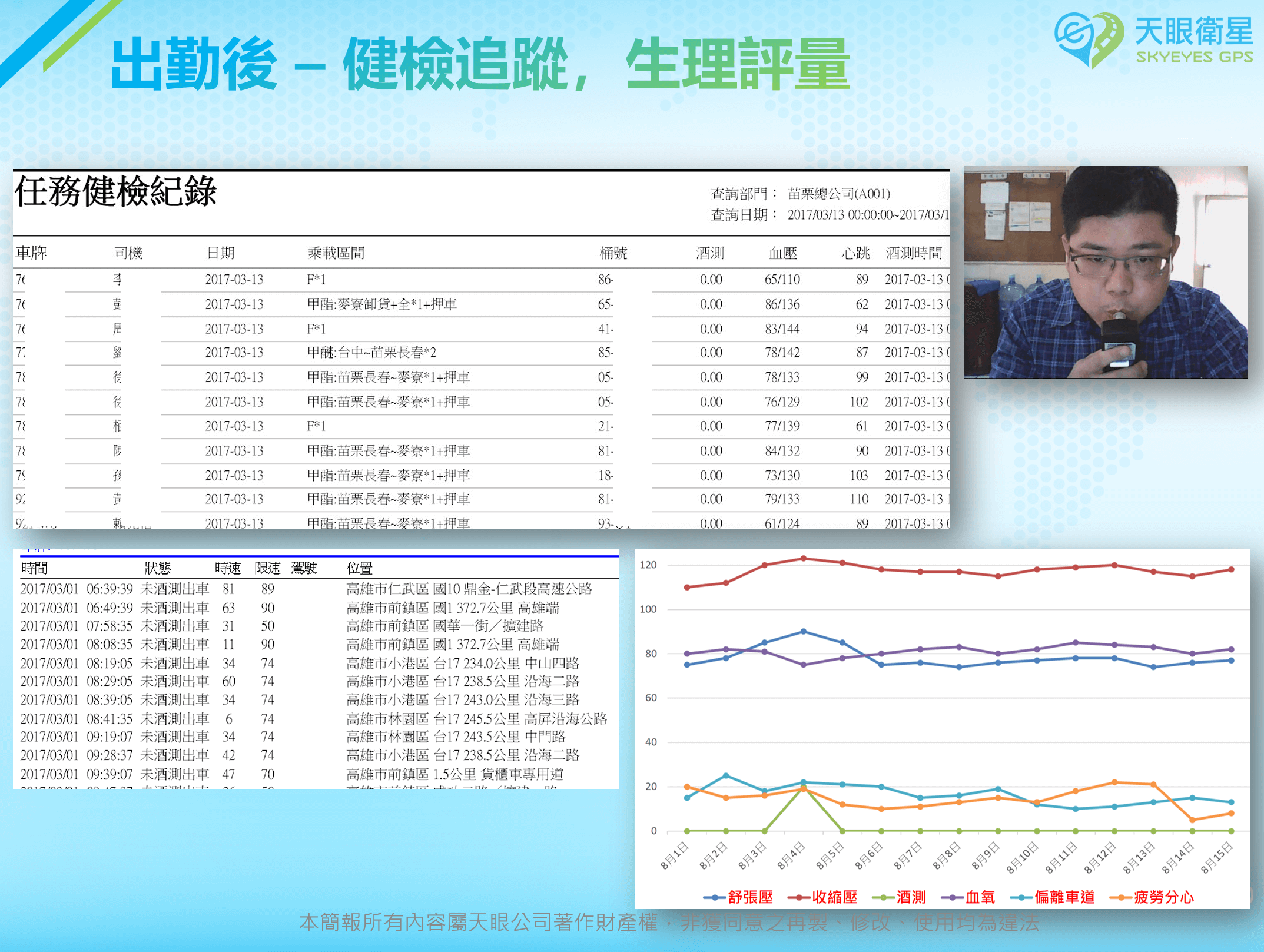This screenshot has height=952, width=1264.
Task: Click the 天眼衛星 brand text
Action: click(1193, 31)
